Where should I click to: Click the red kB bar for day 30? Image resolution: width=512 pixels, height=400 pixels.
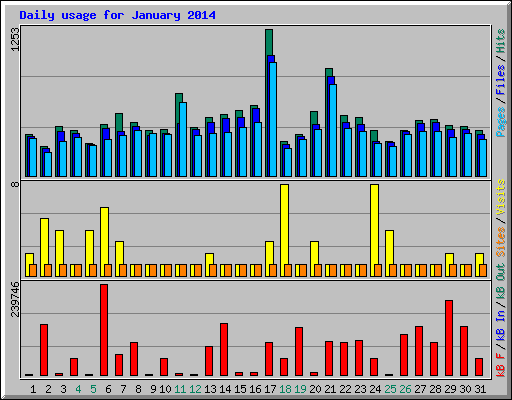point(464,351)
